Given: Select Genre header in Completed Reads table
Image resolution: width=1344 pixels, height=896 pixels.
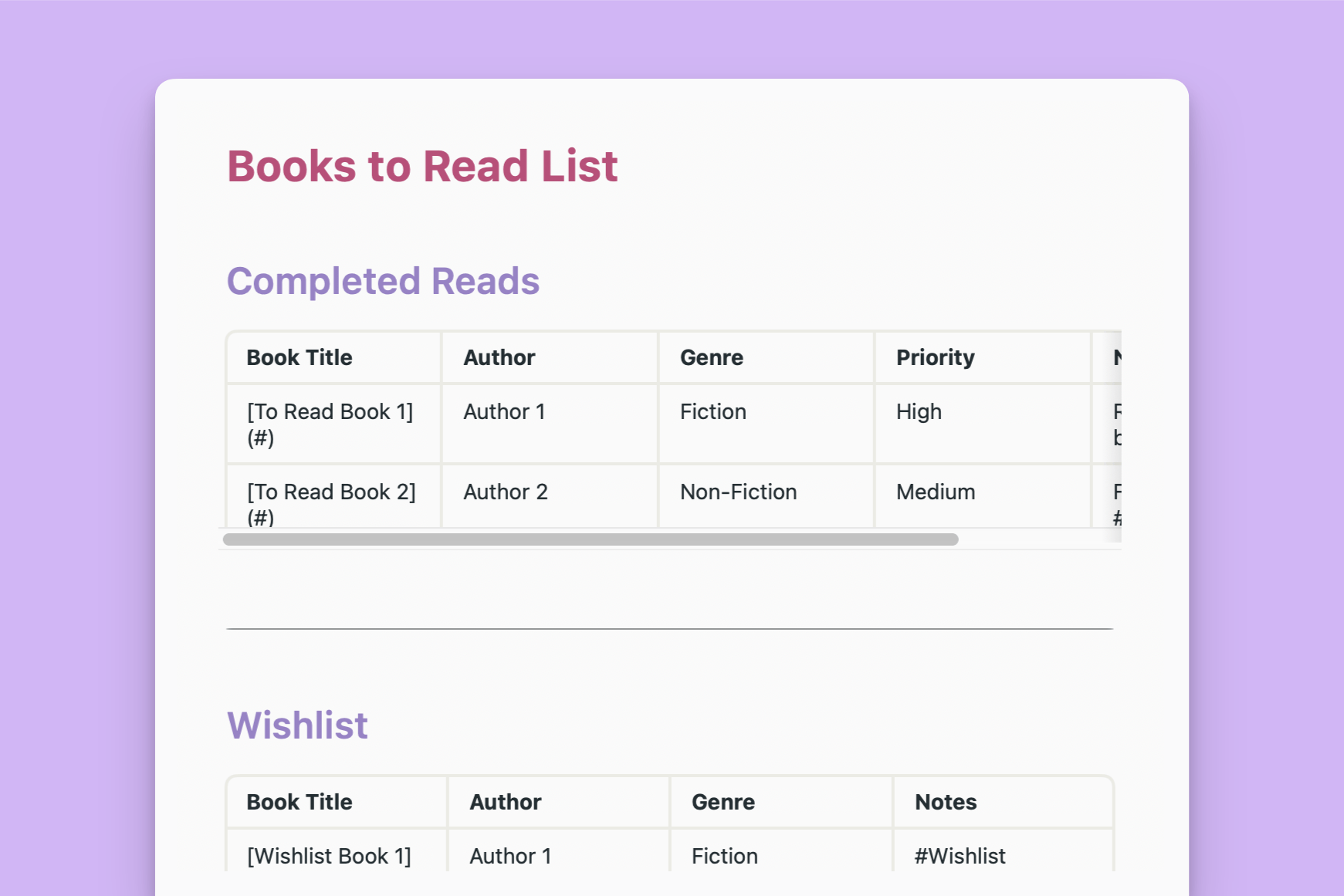Looking at the screenshot, I should coord(711,357).
